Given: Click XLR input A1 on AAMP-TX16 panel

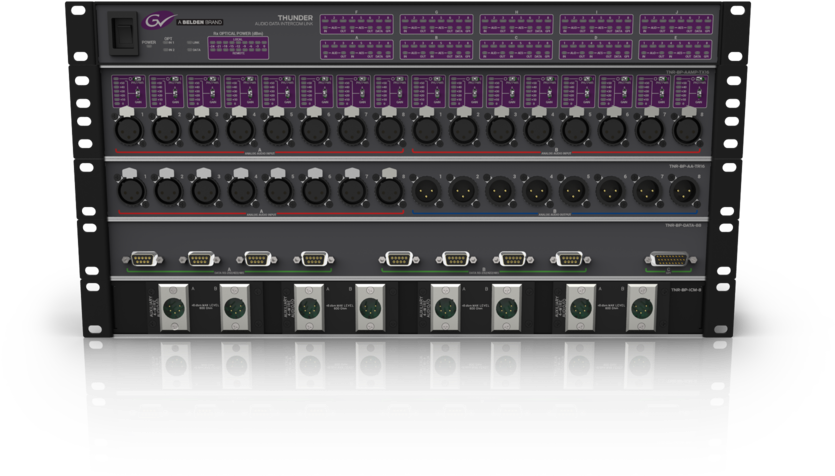Looking at the screenshot, I should pyautogui.click(x=128, y=129).
